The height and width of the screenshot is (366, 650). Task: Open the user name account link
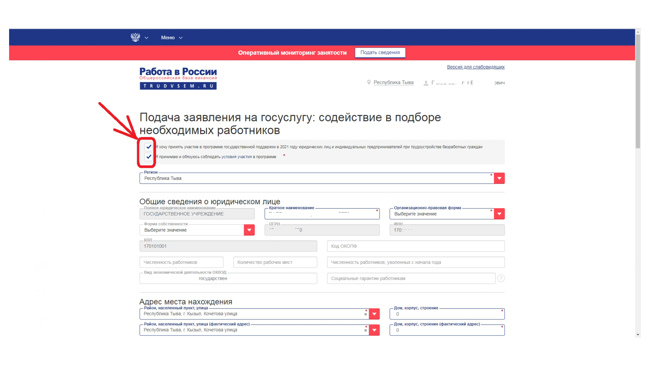468,83
